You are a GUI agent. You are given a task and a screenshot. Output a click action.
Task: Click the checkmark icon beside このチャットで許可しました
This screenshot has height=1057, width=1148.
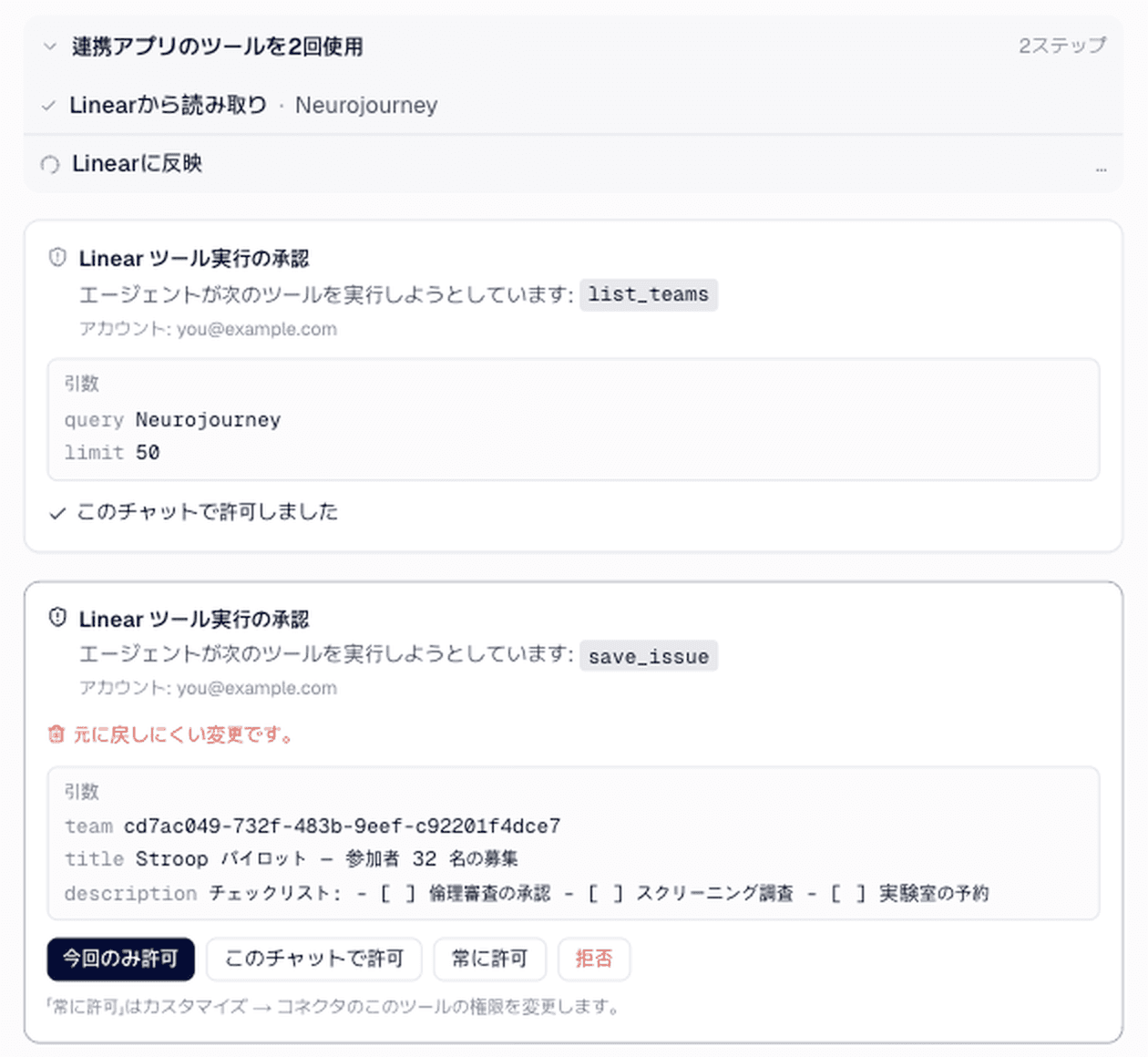click(57, 513)
